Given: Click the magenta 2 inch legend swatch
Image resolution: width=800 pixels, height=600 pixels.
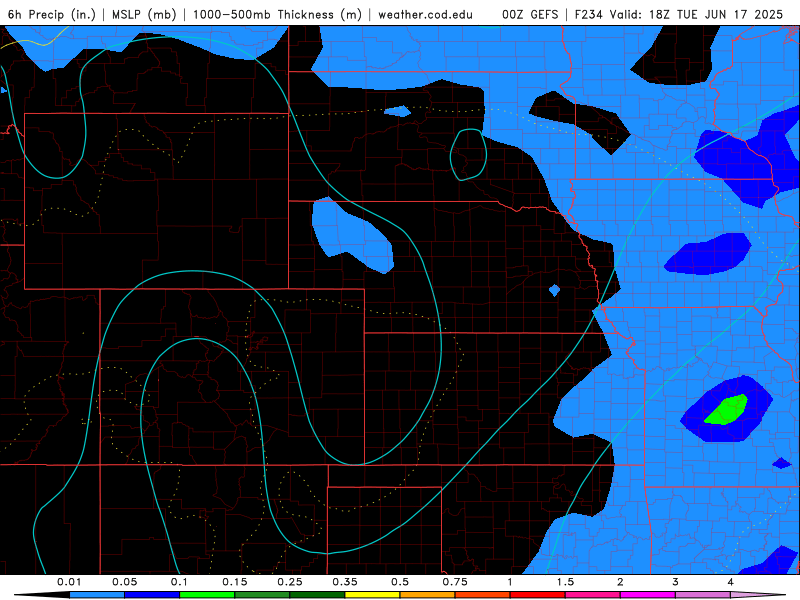Looking at the screenshot, I should [648, 595].
